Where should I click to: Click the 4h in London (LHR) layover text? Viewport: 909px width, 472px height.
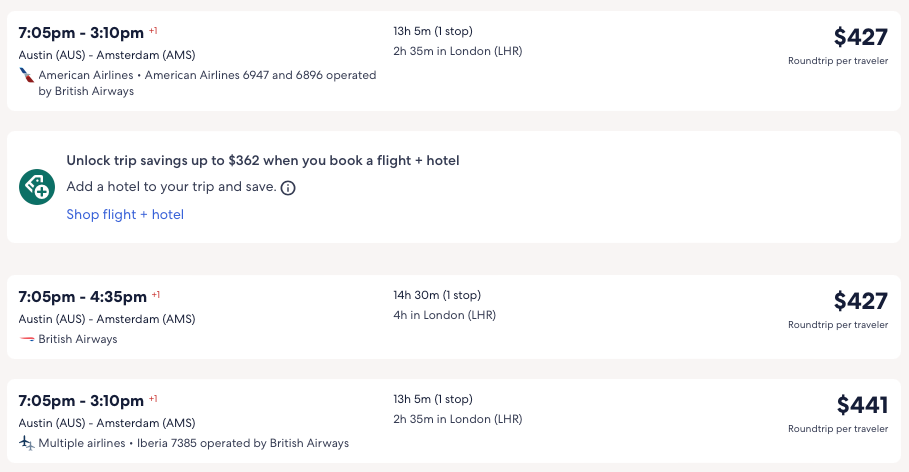coord(444,315)
